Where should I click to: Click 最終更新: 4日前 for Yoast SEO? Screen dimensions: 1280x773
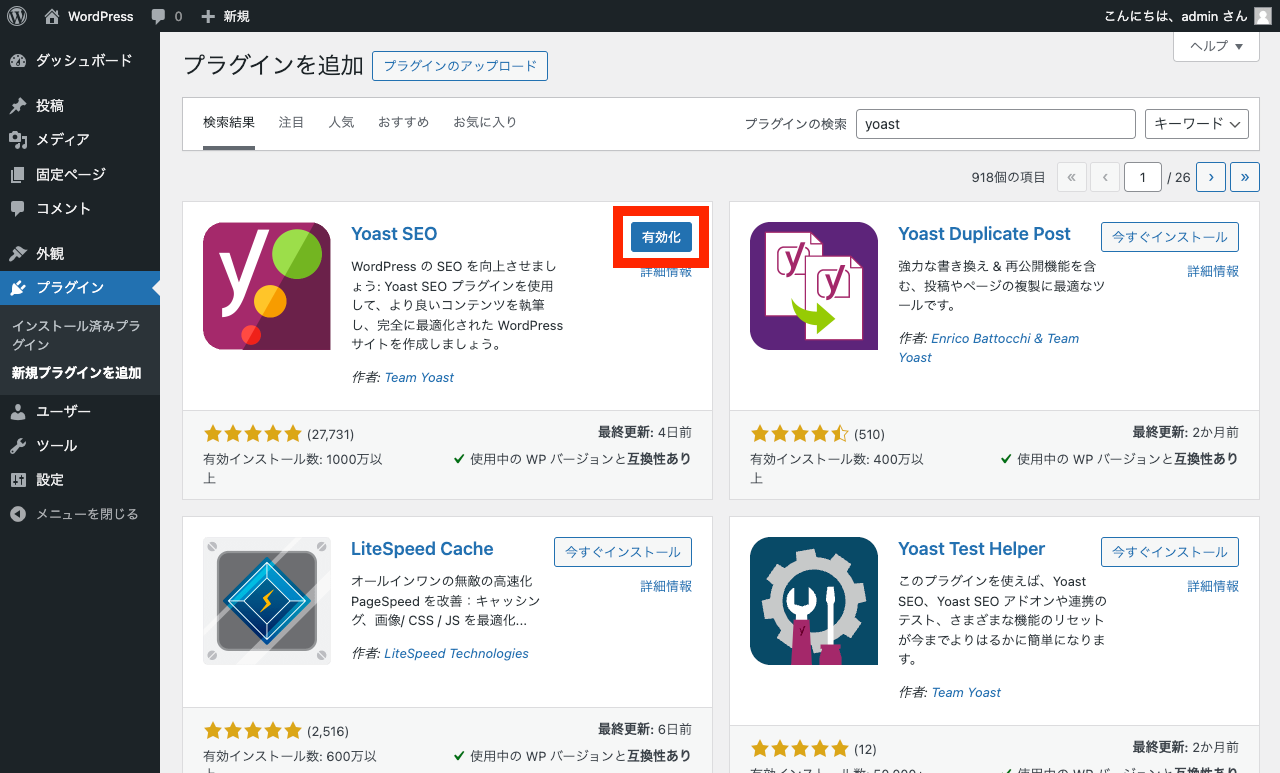tap(645, 432)
